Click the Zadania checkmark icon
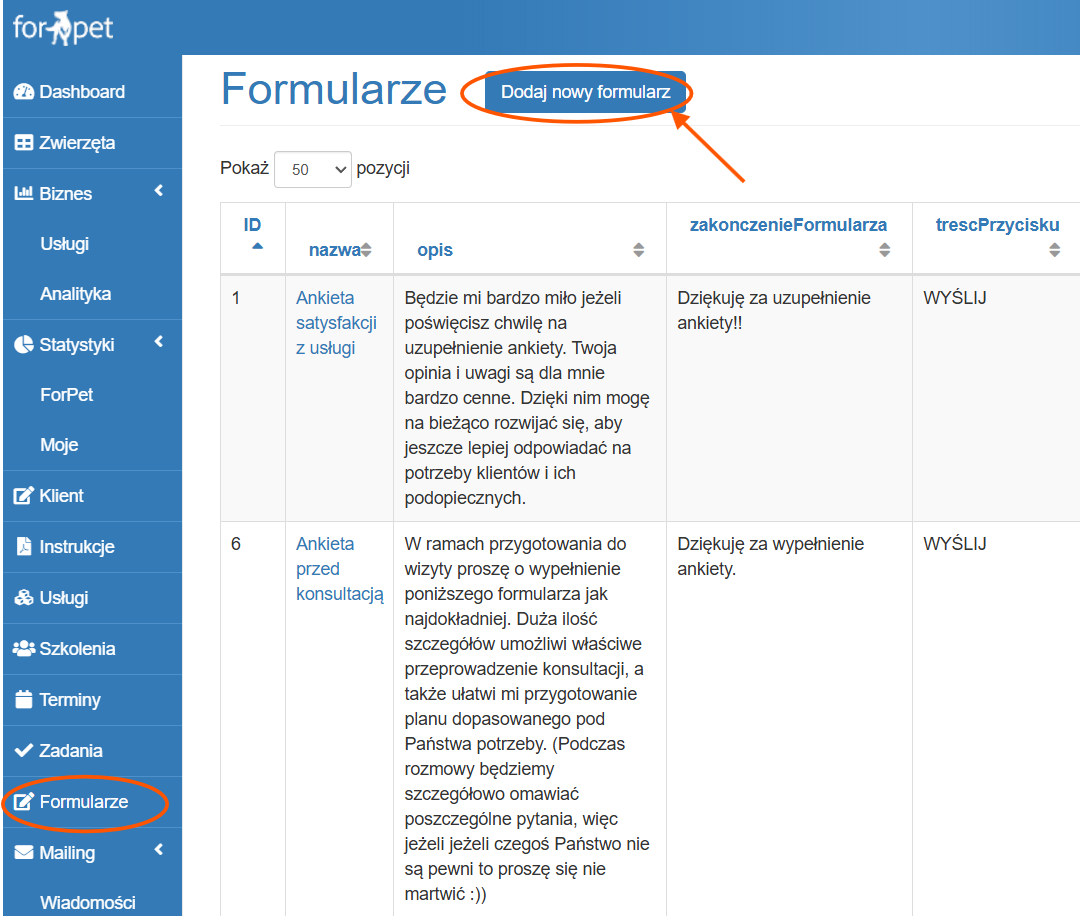The height and width of the screenshot is (916, 1080). (23, 750)
